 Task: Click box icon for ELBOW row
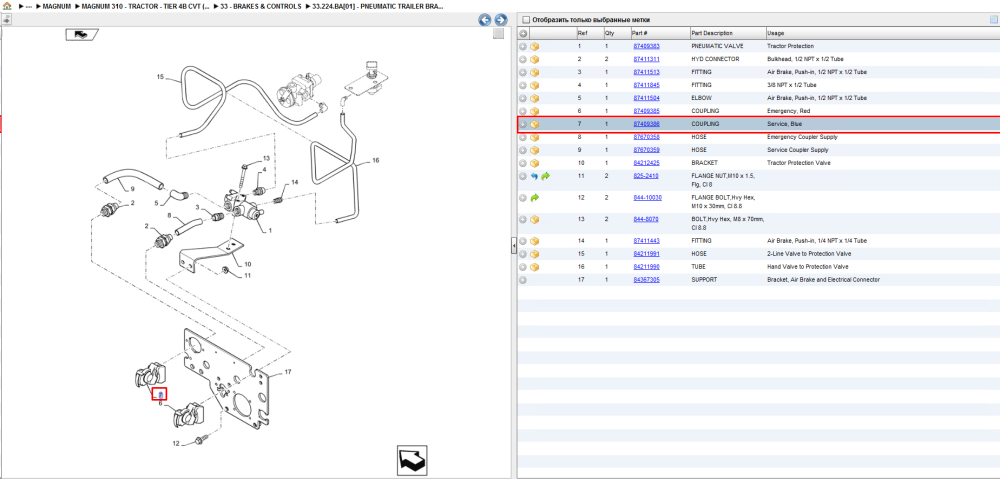tap(535, 98)
